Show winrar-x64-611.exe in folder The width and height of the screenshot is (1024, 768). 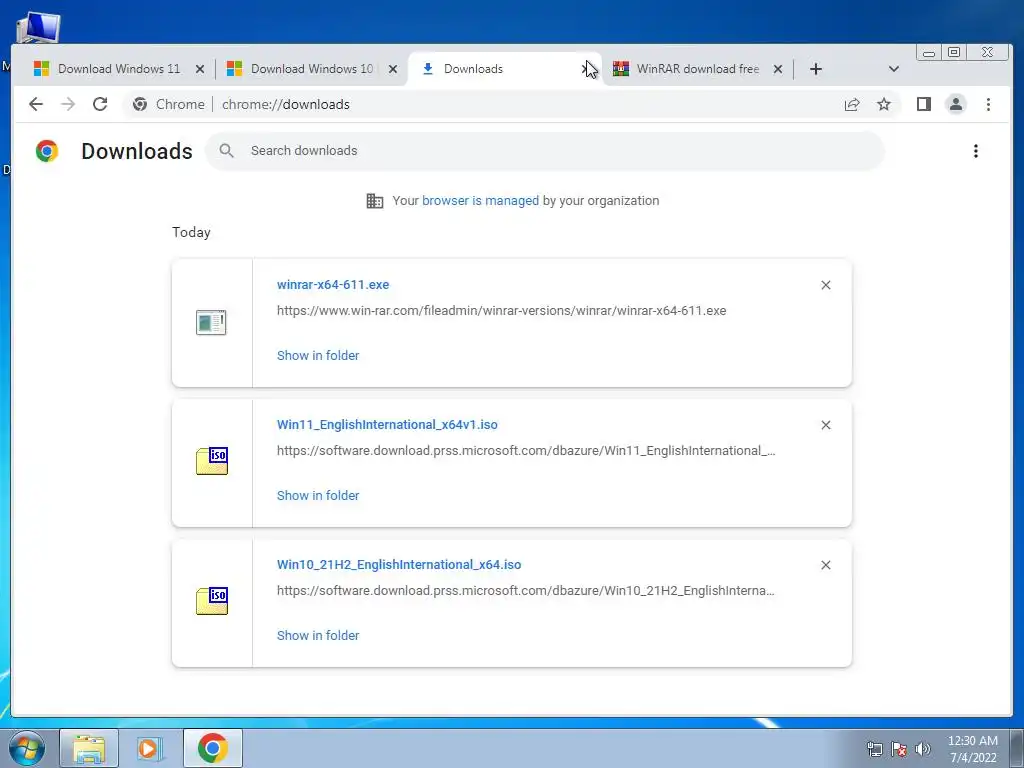pyautogui.click(x=318, y=355)
